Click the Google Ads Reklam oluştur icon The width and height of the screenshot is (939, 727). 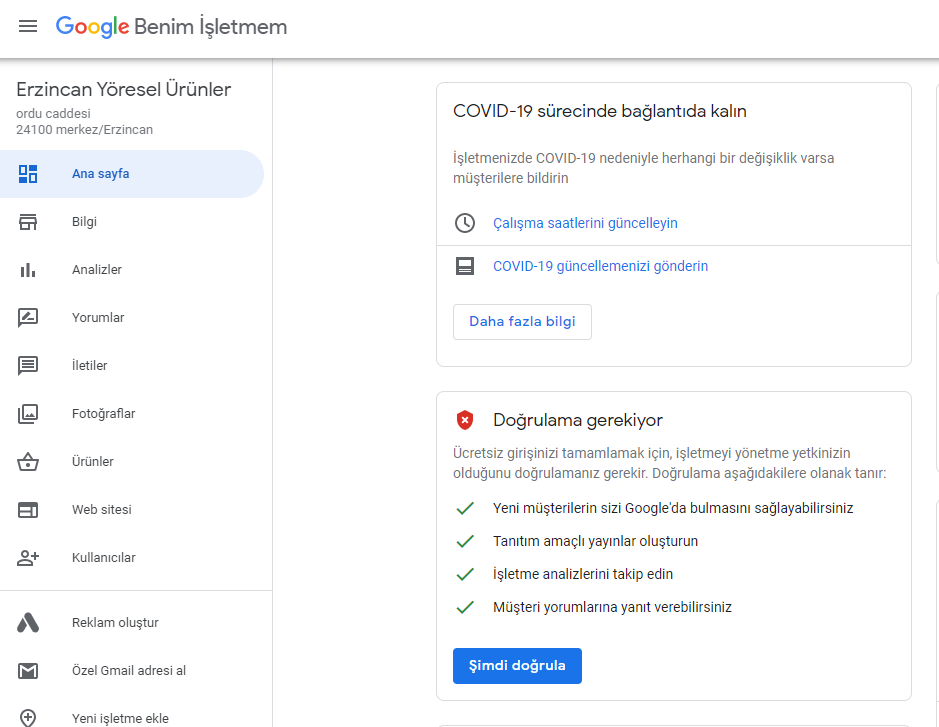tap(28, 623)
